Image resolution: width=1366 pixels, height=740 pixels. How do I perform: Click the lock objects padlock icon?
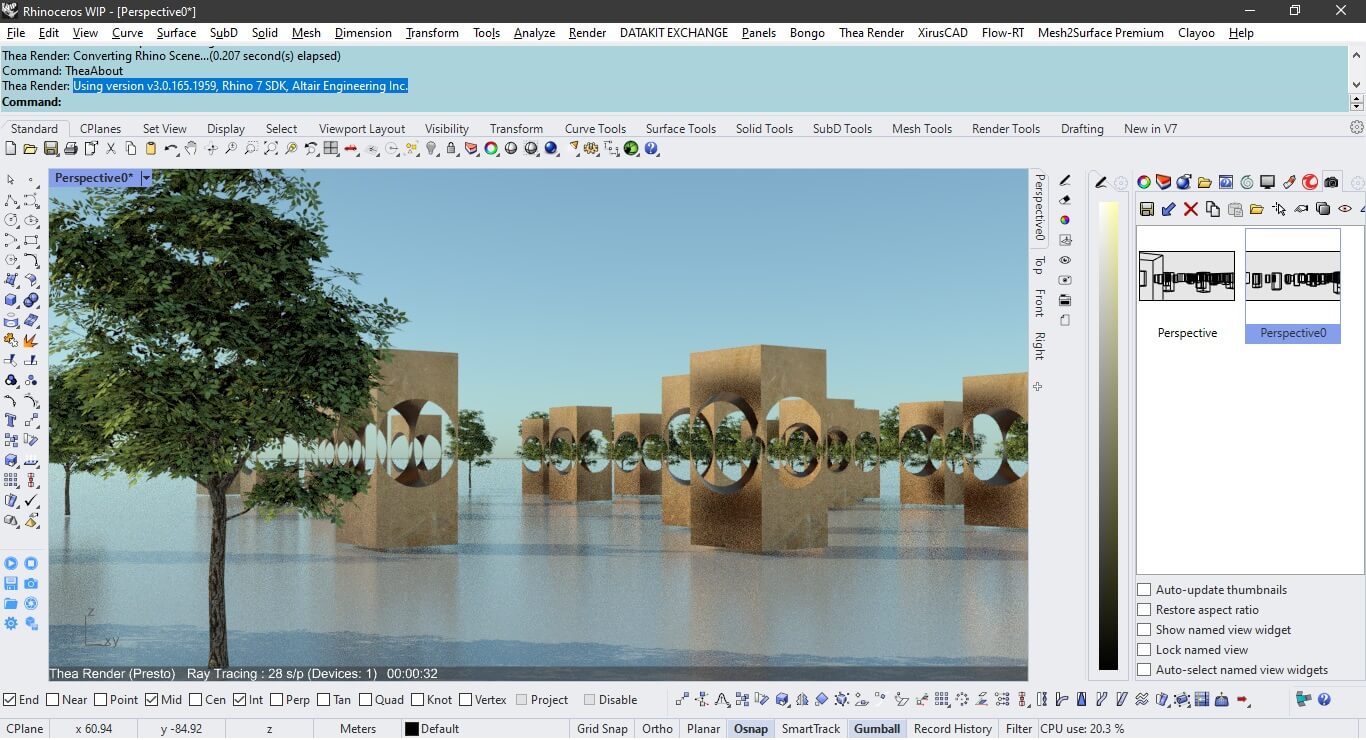click(x=451, y=149)
